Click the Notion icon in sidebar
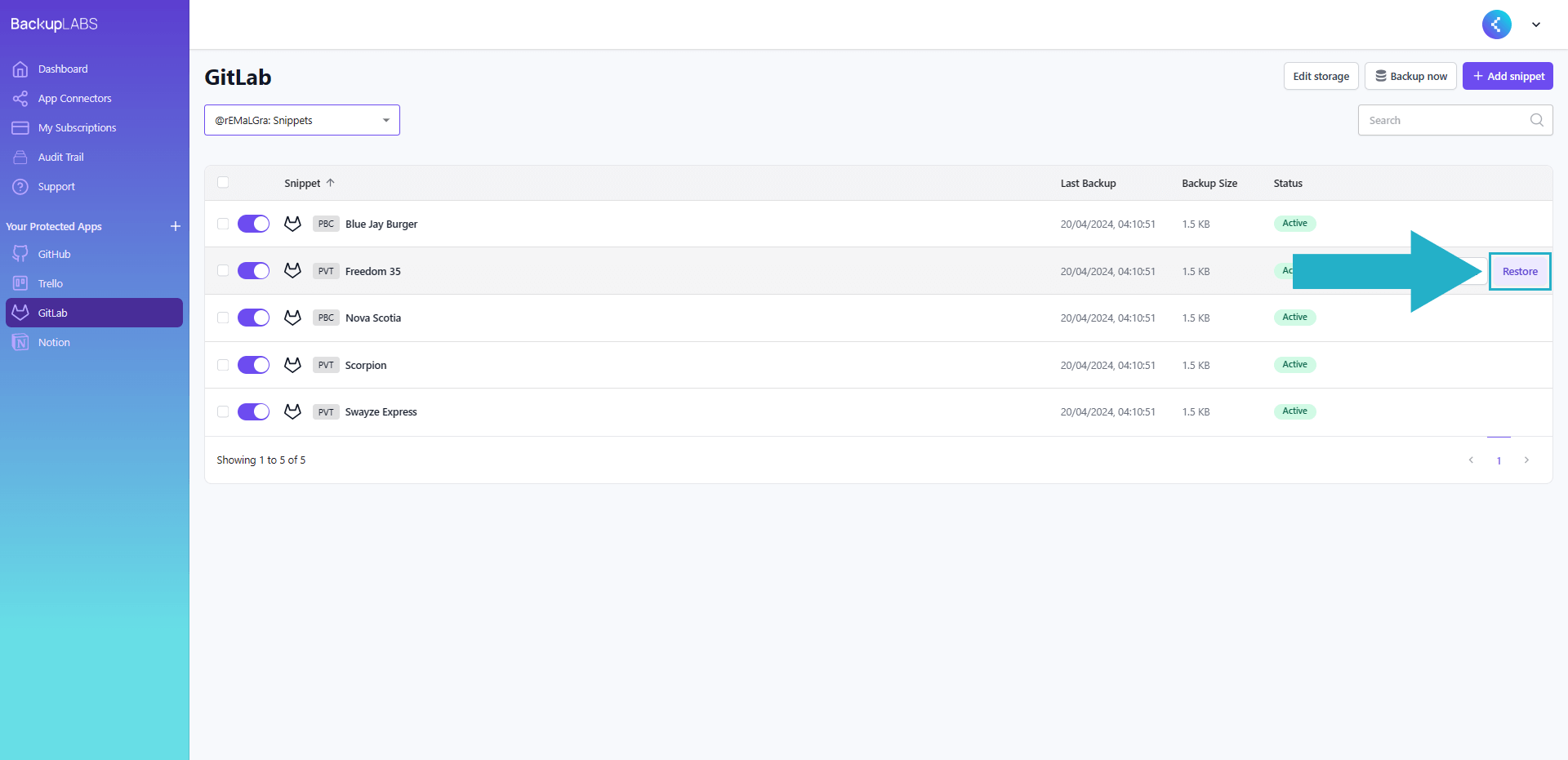 tap(20, 343)
